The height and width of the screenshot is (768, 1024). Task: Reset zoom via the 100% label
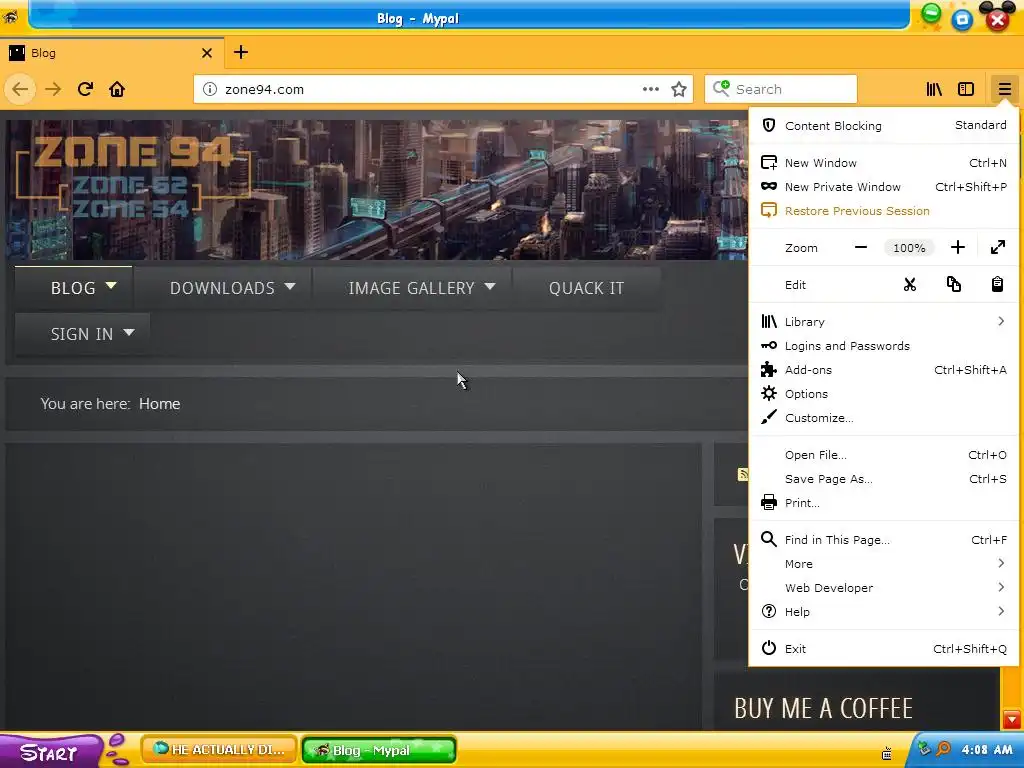click(909, 248)
